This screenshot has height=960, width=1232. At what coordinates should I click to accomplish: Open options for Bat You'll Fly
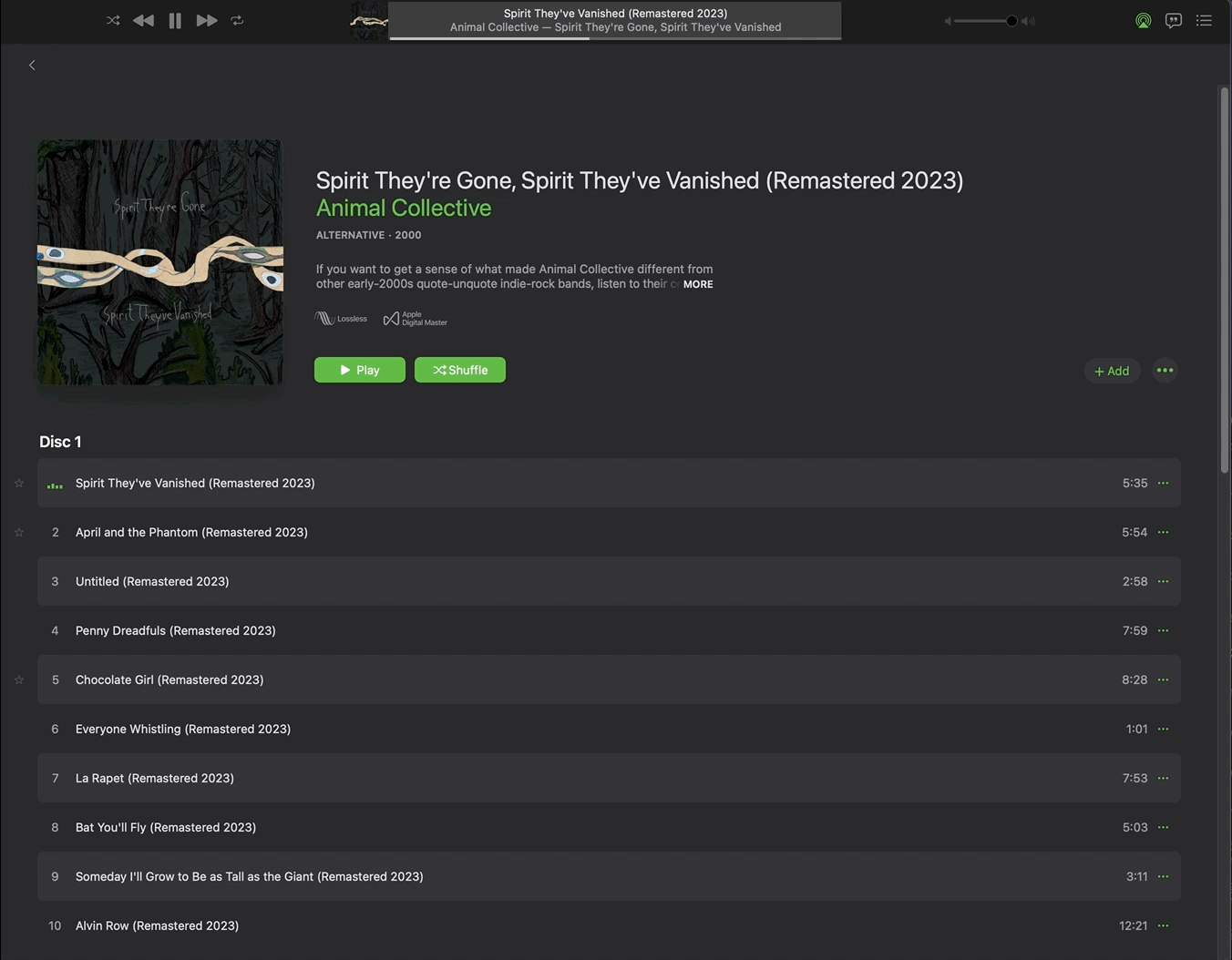(x=1163, y=827)
